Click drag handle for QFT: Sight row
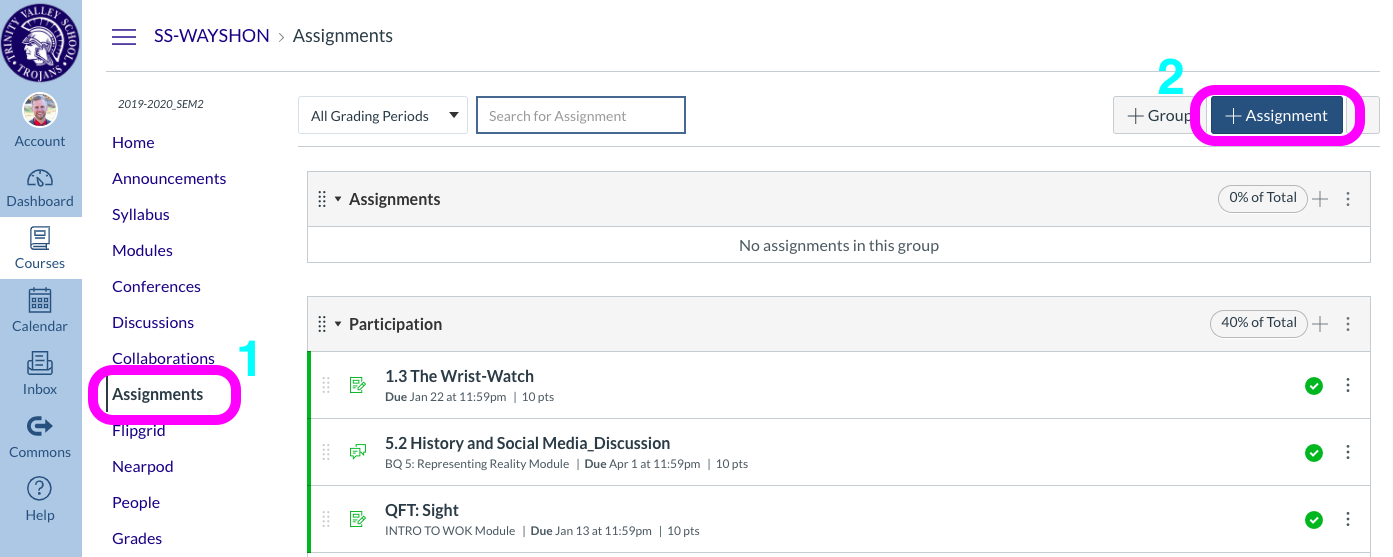 coord(326,519)
